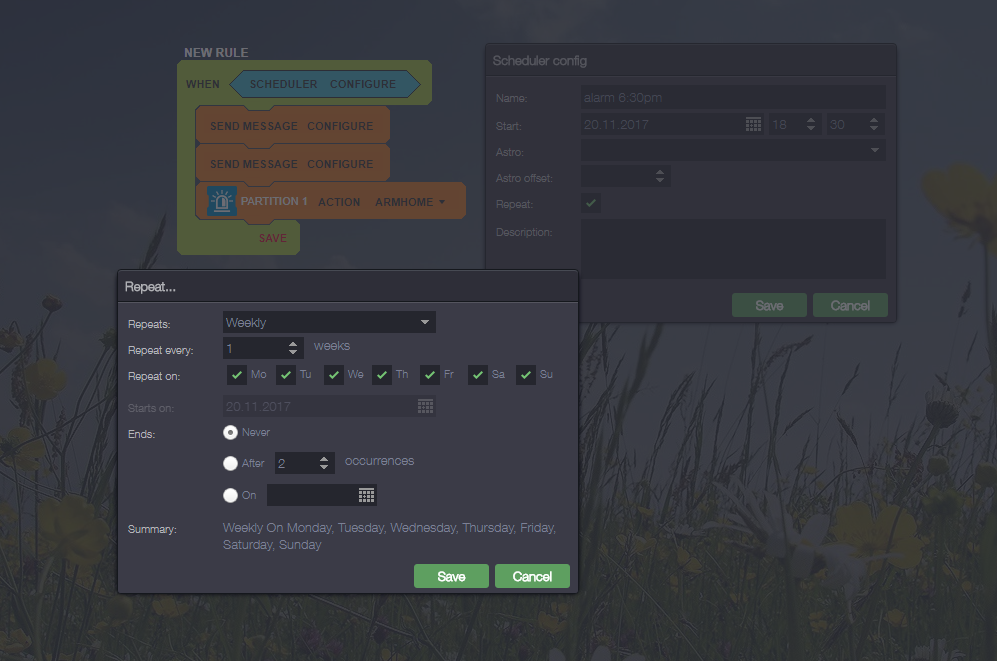Select the On date radio option
Screen dimensions: 997x661
[231, 495]
